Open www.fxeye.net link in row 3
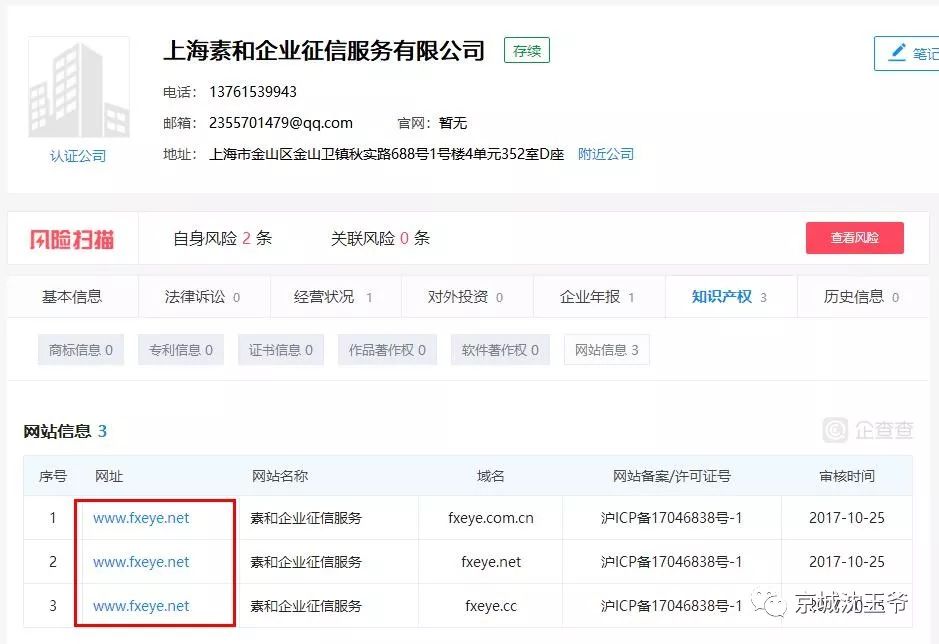The width and height of the screenshot is (939, 644). click(141, 606)
